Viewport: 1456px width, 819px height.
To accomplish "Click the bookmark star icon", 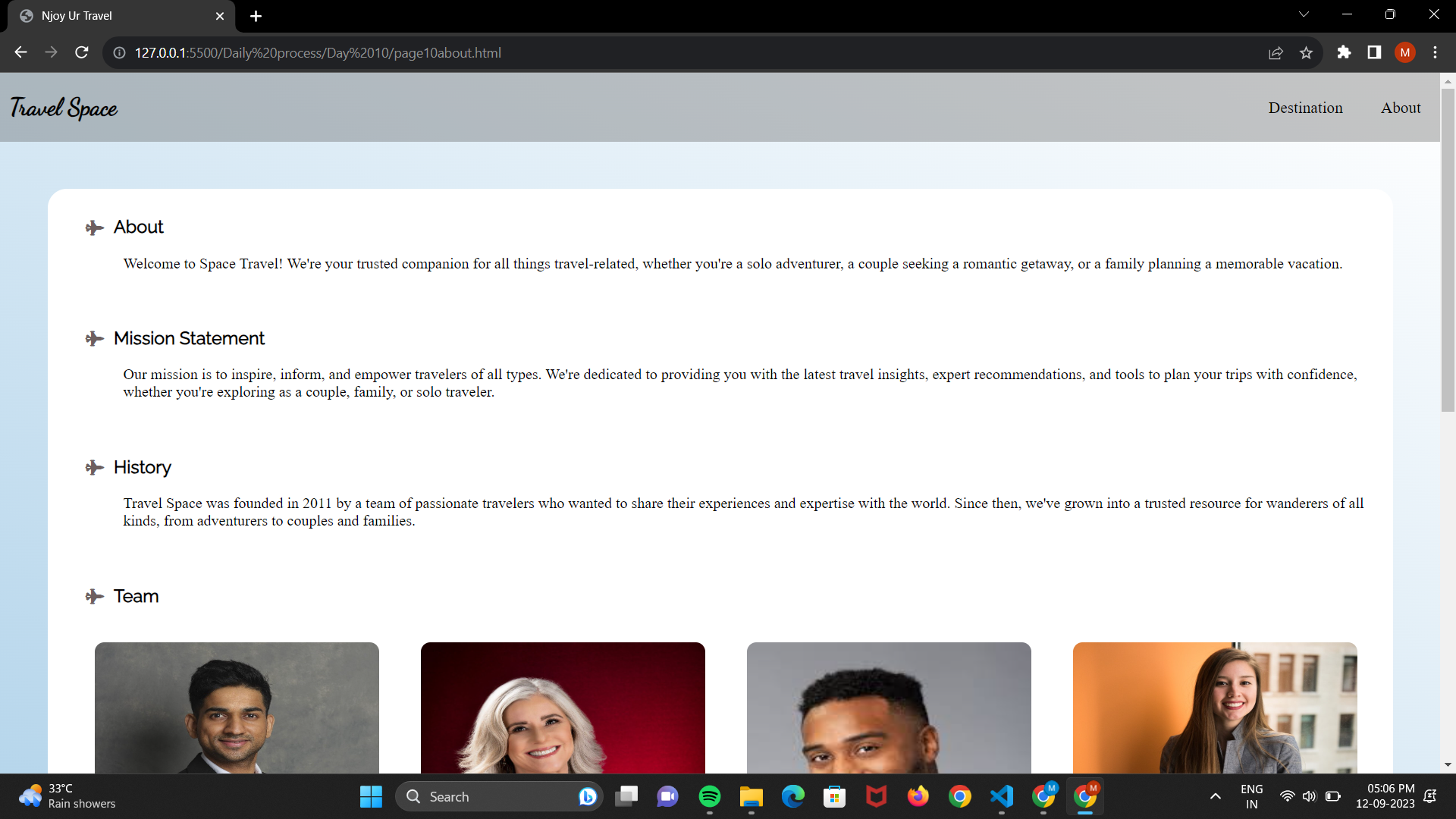I will [x=1306, y=53].
